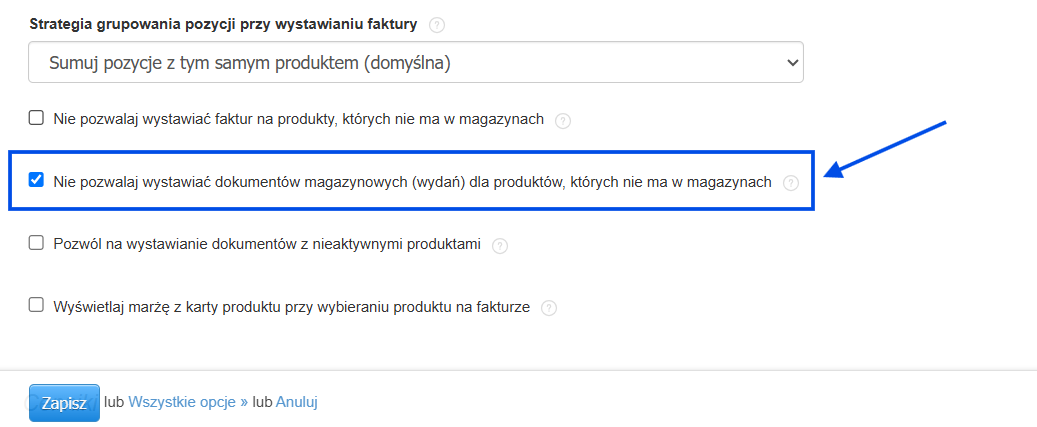Enable Wyświetlaj marżę z karty produktu checkbox
Viewport: 1037px width, 427px height.
36,305
